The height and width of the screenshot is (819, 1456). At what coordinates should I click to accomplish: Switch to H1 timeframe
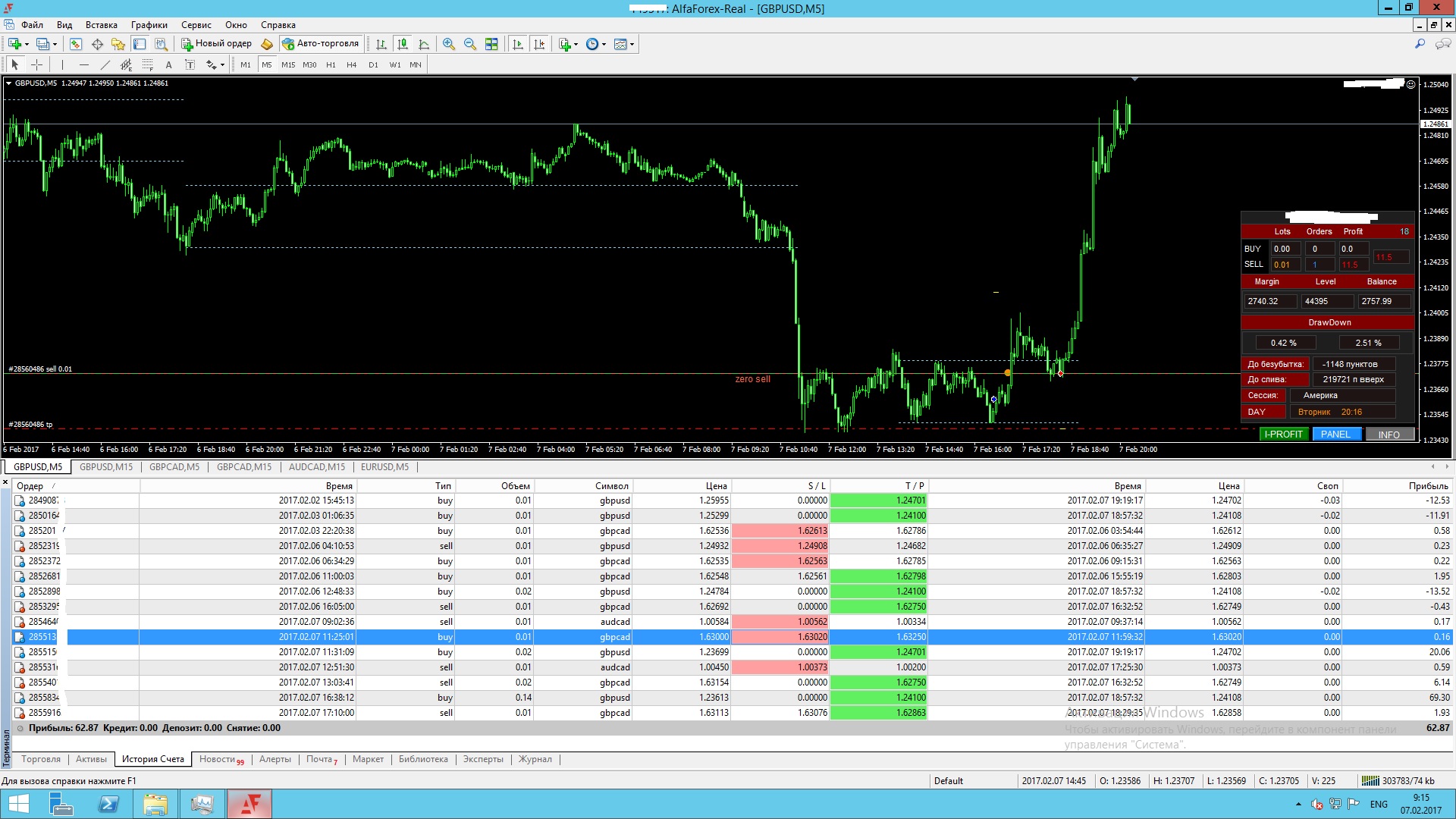point(331,64)
